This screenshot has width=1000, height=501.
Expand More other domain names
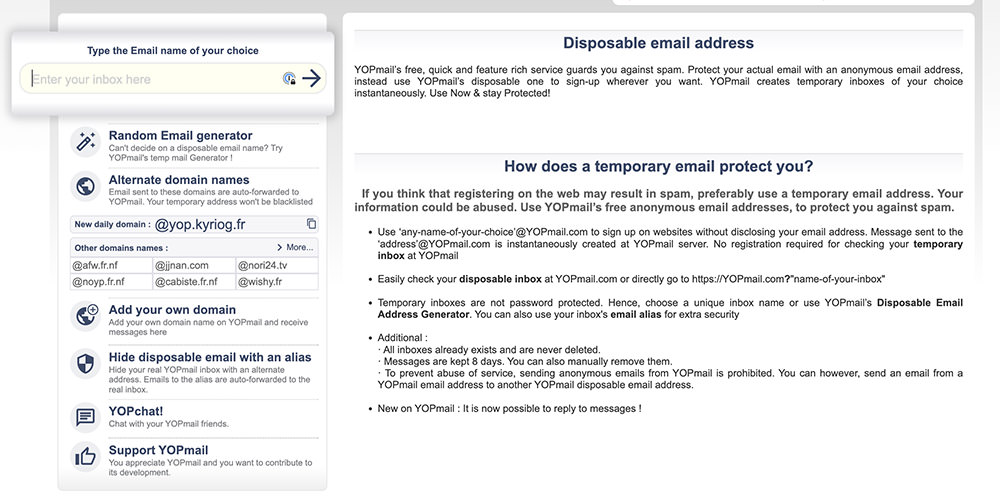(295, 247)
